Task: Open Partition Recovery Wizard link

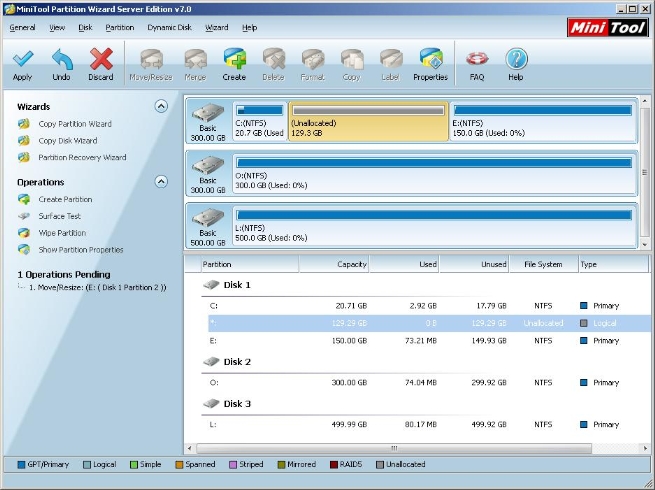Action: [82, 157]
